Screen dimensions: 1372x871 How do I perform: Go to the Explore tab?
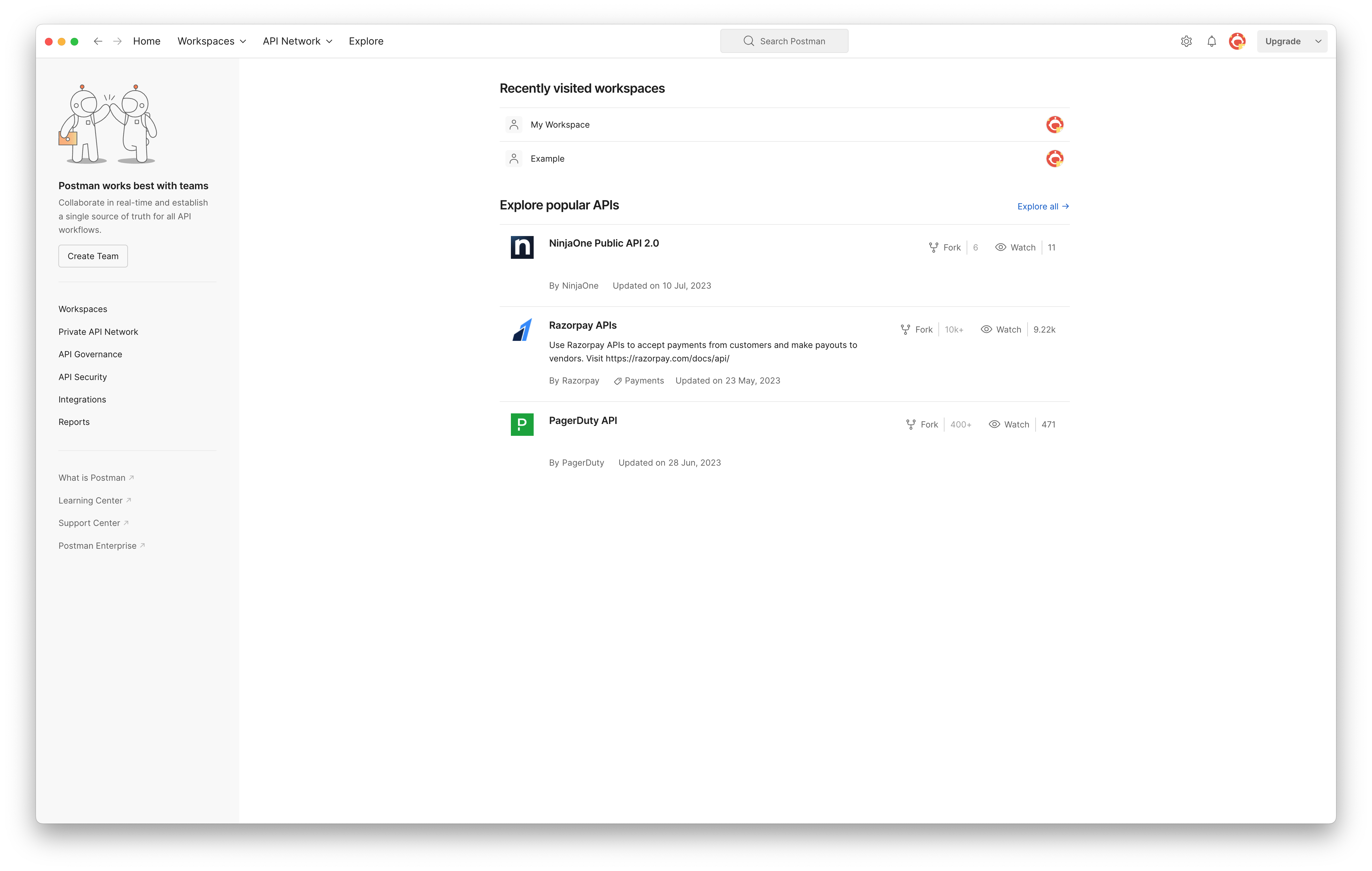point(366,41)
